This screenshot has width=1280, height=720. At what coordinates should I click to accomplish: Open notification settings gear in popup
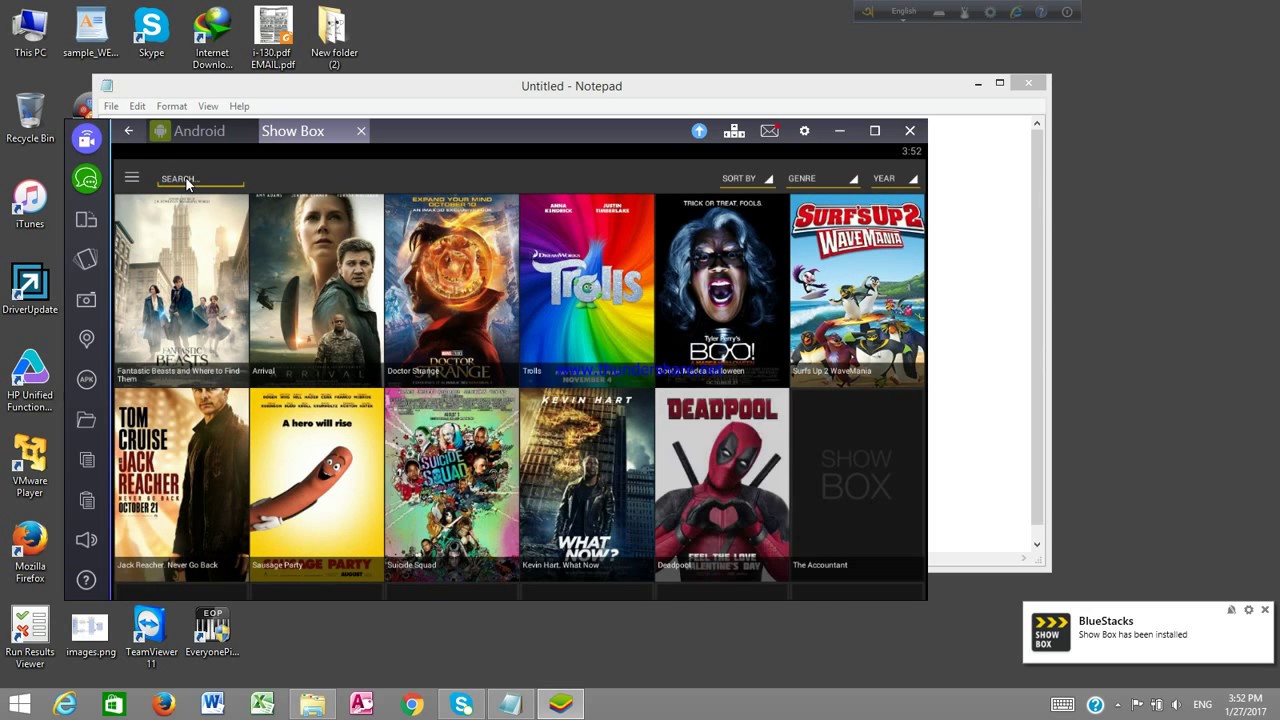1248,610
